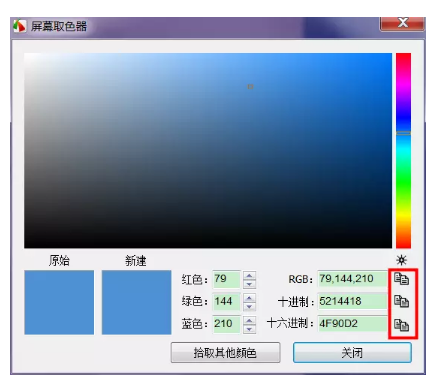Click the small color marker in gradient area
This screenshot has height=385, width=442.
(250, 87)
